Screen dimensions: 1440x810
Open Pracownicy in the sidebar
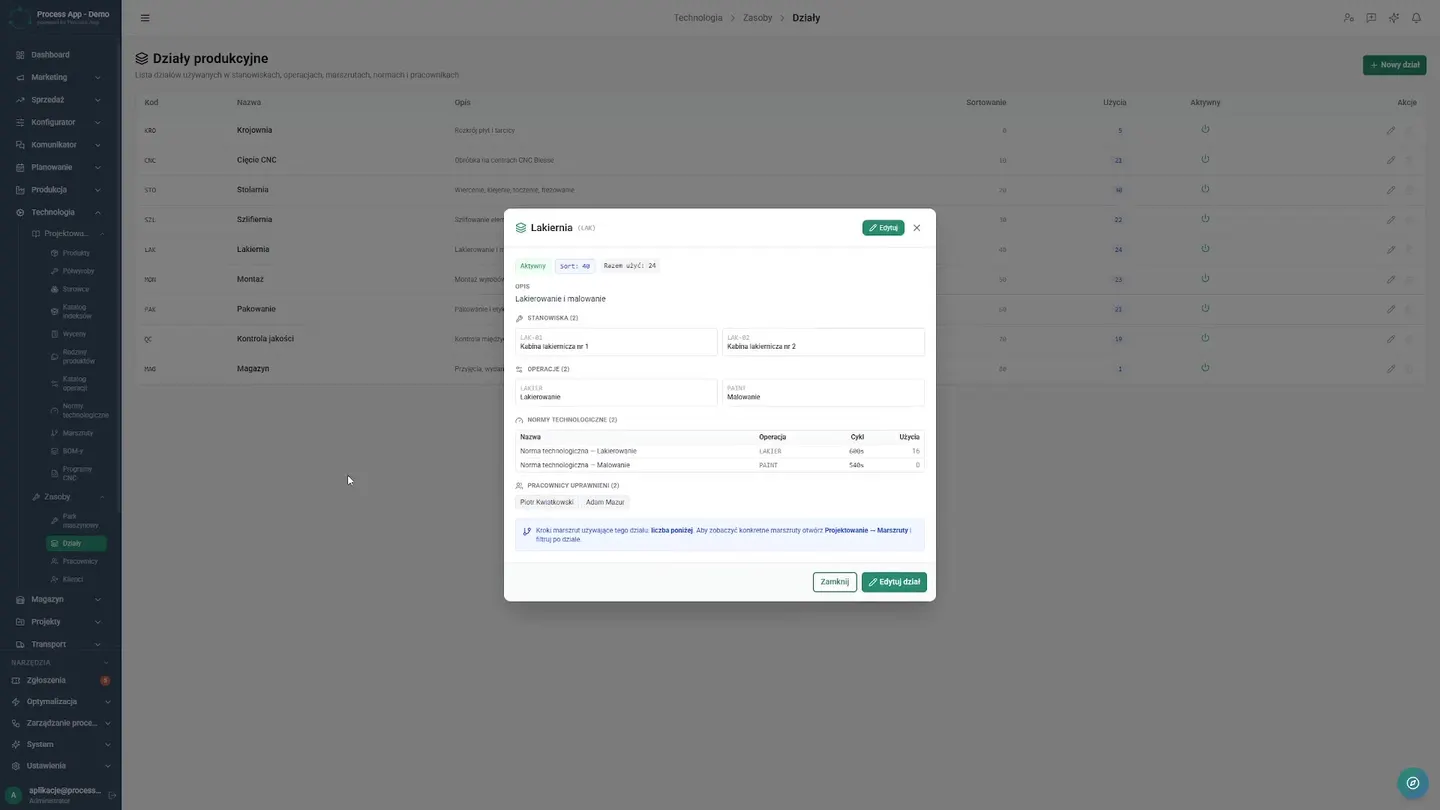tap(77, 561)
